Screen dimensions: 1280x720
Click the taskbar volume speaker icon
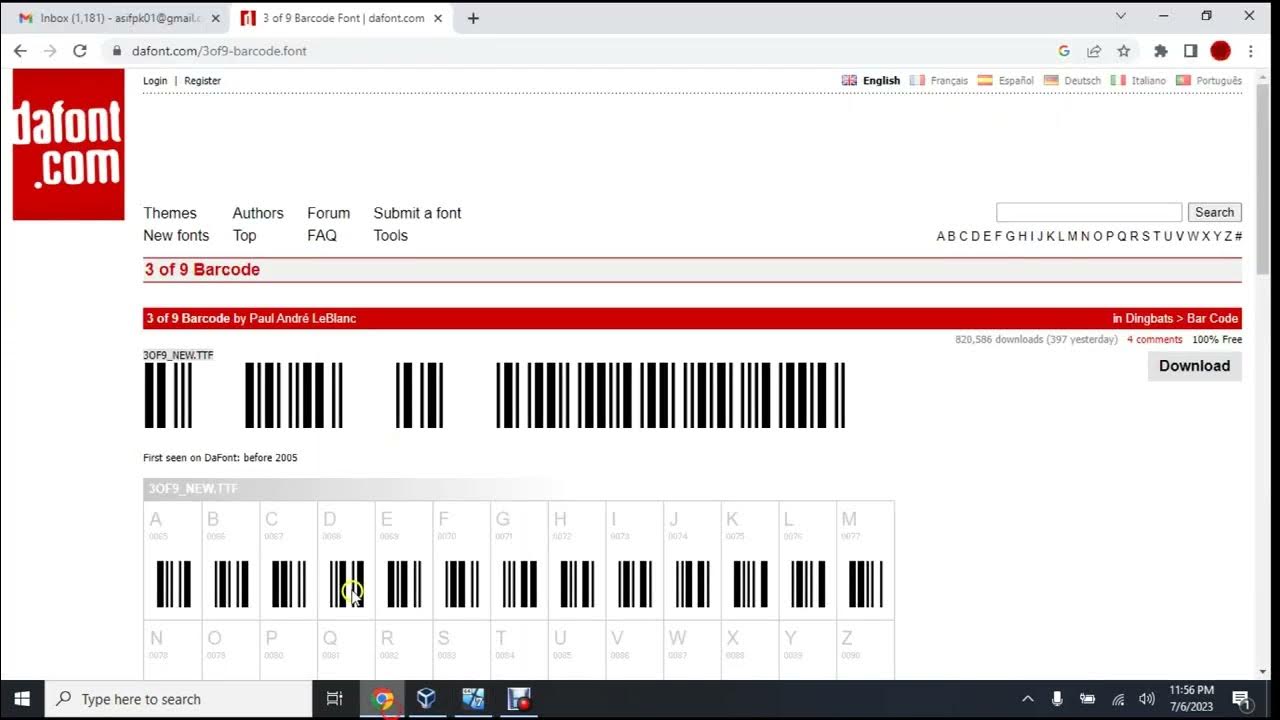tap(1147, 699)
